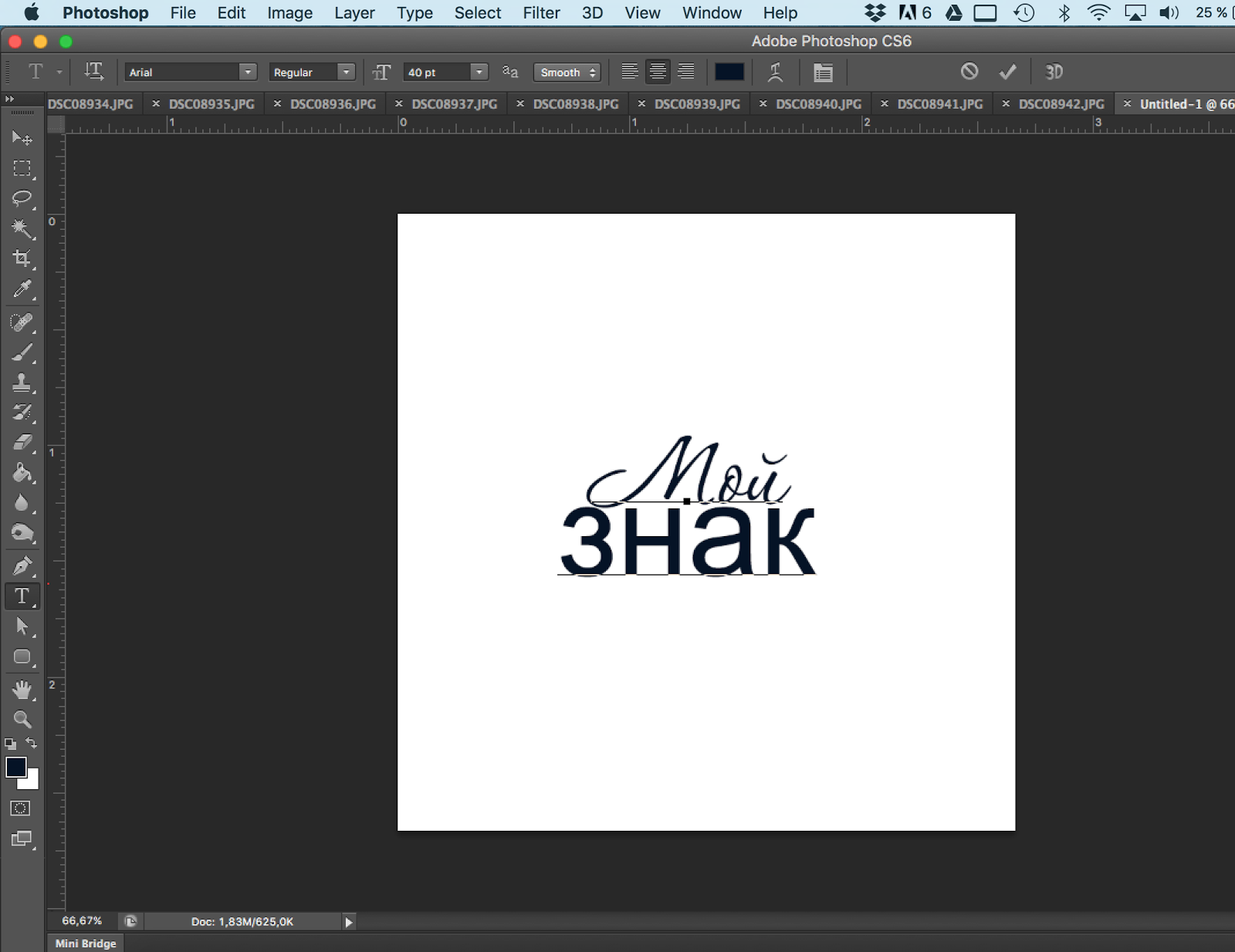Open the Wi-Fi status menu
This screenshot has height=952, width=1235.
(x=1098, y=13)
